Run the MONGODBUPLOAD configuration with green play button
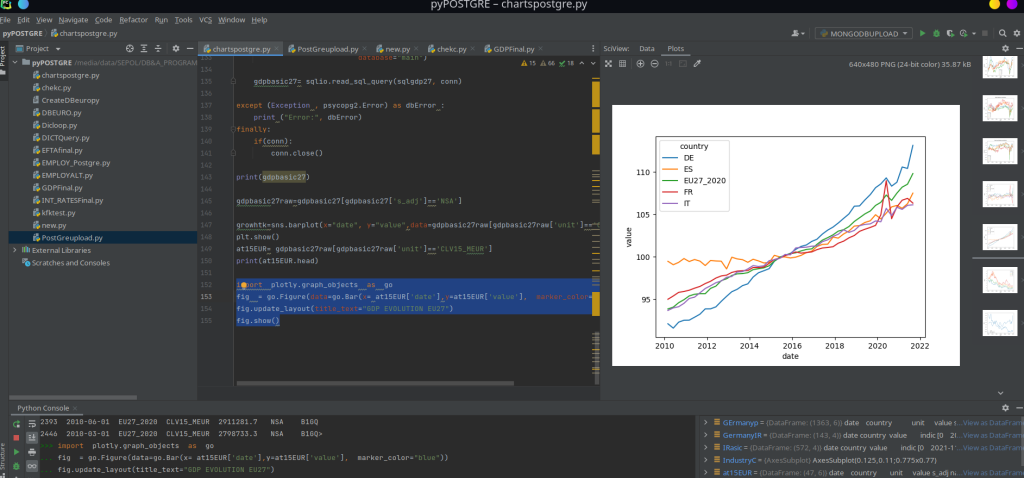 (921, 33)
